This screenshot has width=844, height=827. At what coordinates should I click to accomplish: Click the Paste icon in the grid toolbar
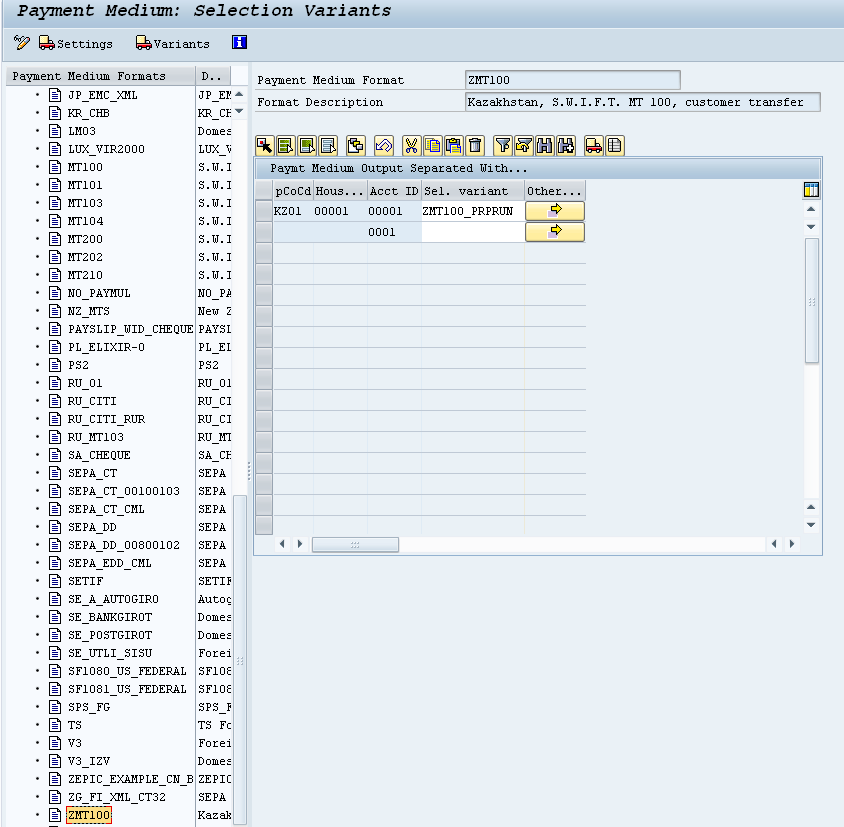coord(453,146)
